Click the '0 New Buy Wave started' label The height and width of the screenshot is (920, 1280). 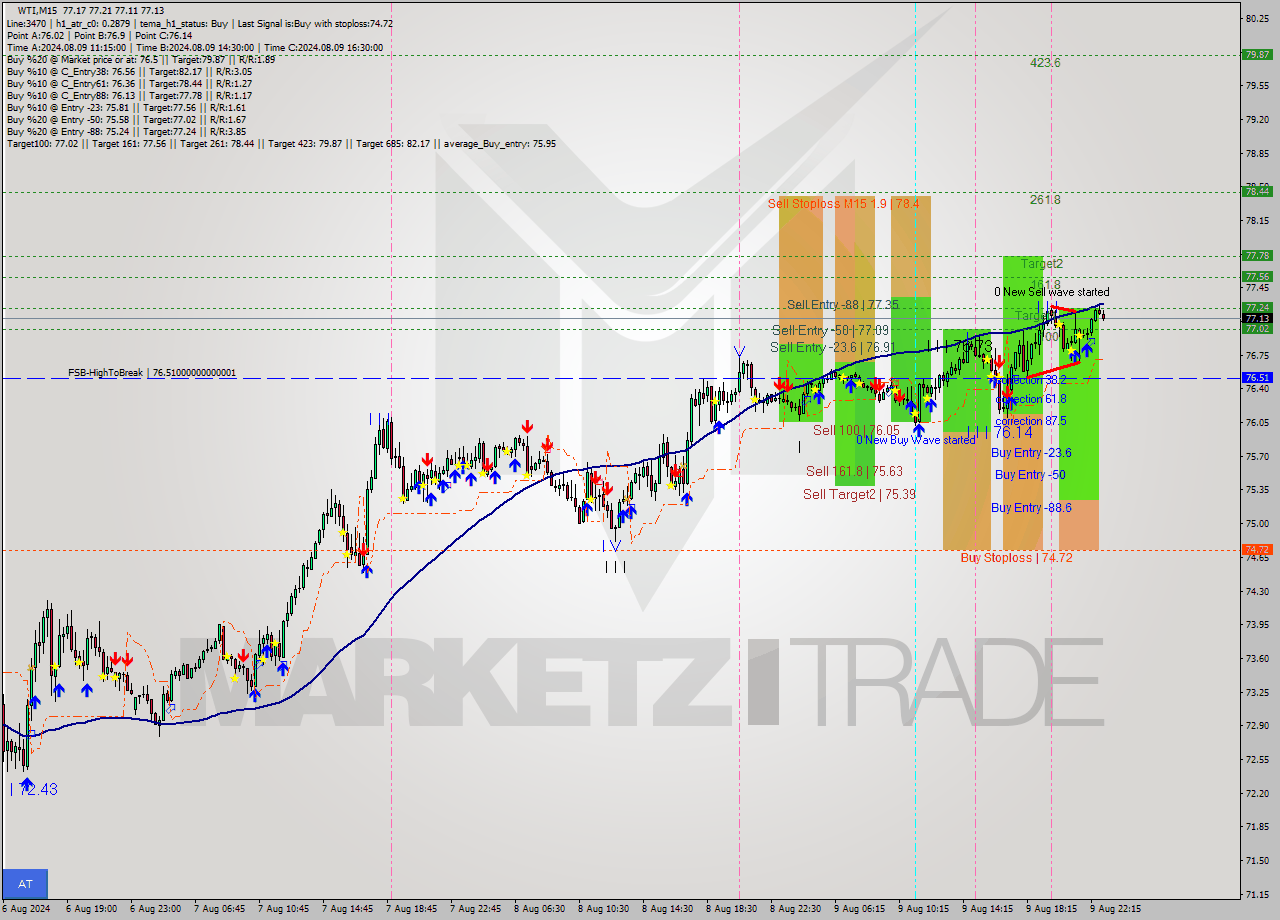(917, 440)
